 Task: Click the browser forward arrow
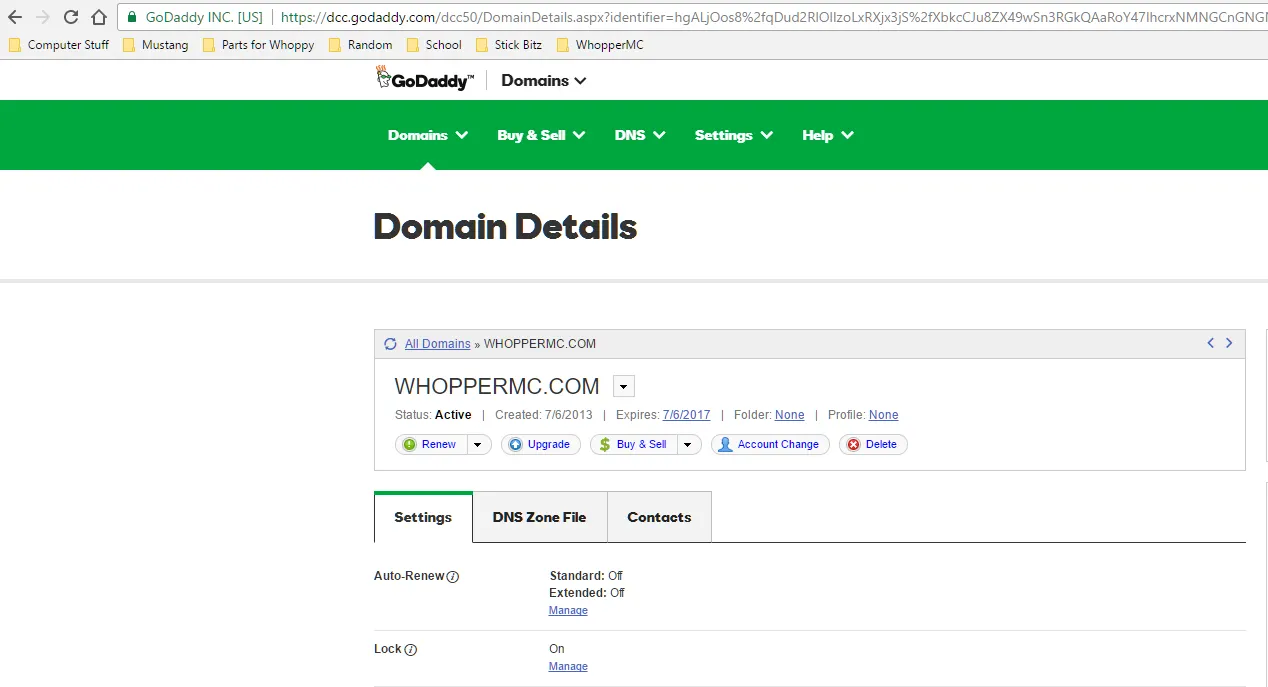click(x=42, y=17)
